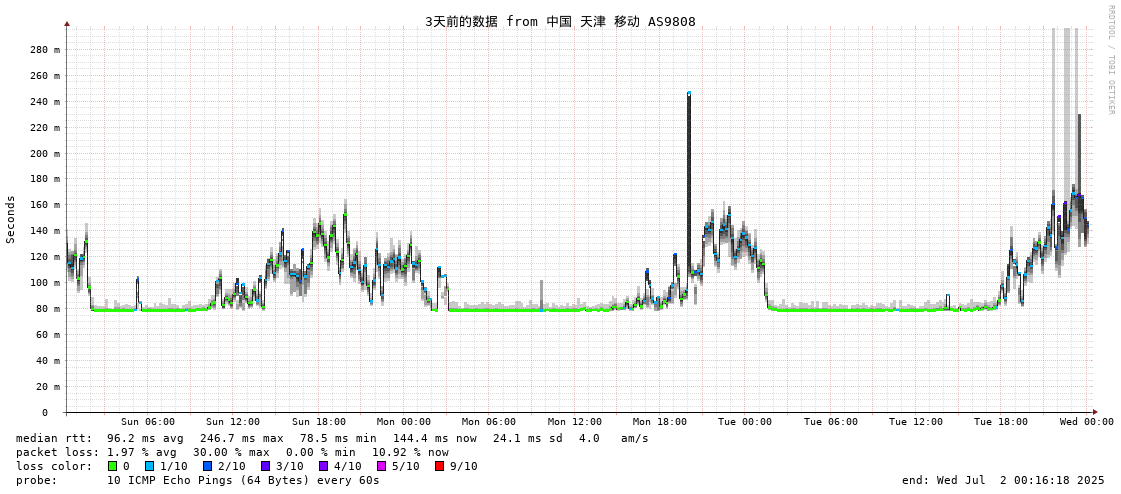Click the 280 m y-axis tick label
This screenshot has height=494, width=1121.
(x=46, y=49)
